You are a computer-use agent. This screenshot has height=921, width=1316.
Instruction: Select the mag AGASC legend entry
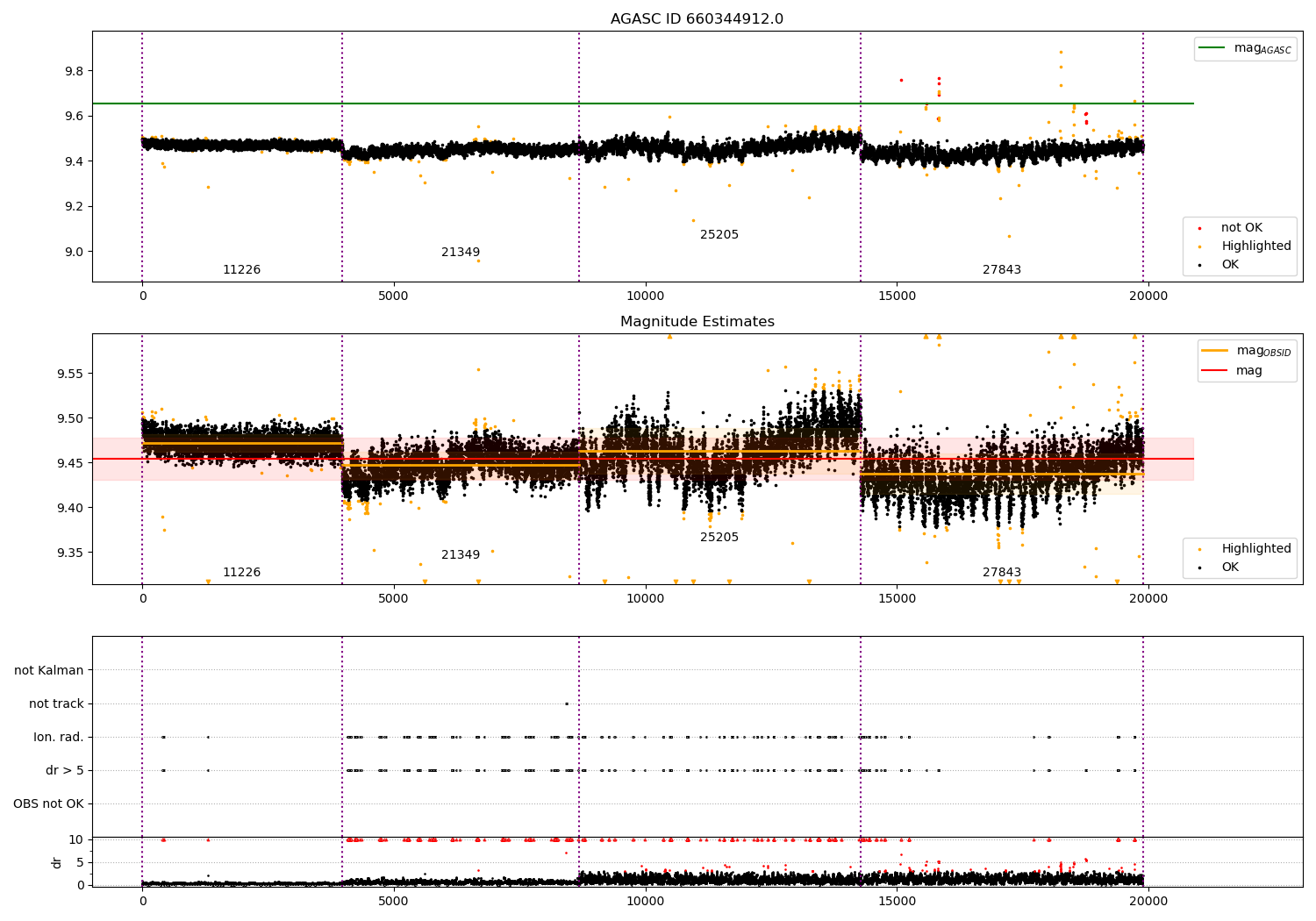click(x=1245, y=48)
